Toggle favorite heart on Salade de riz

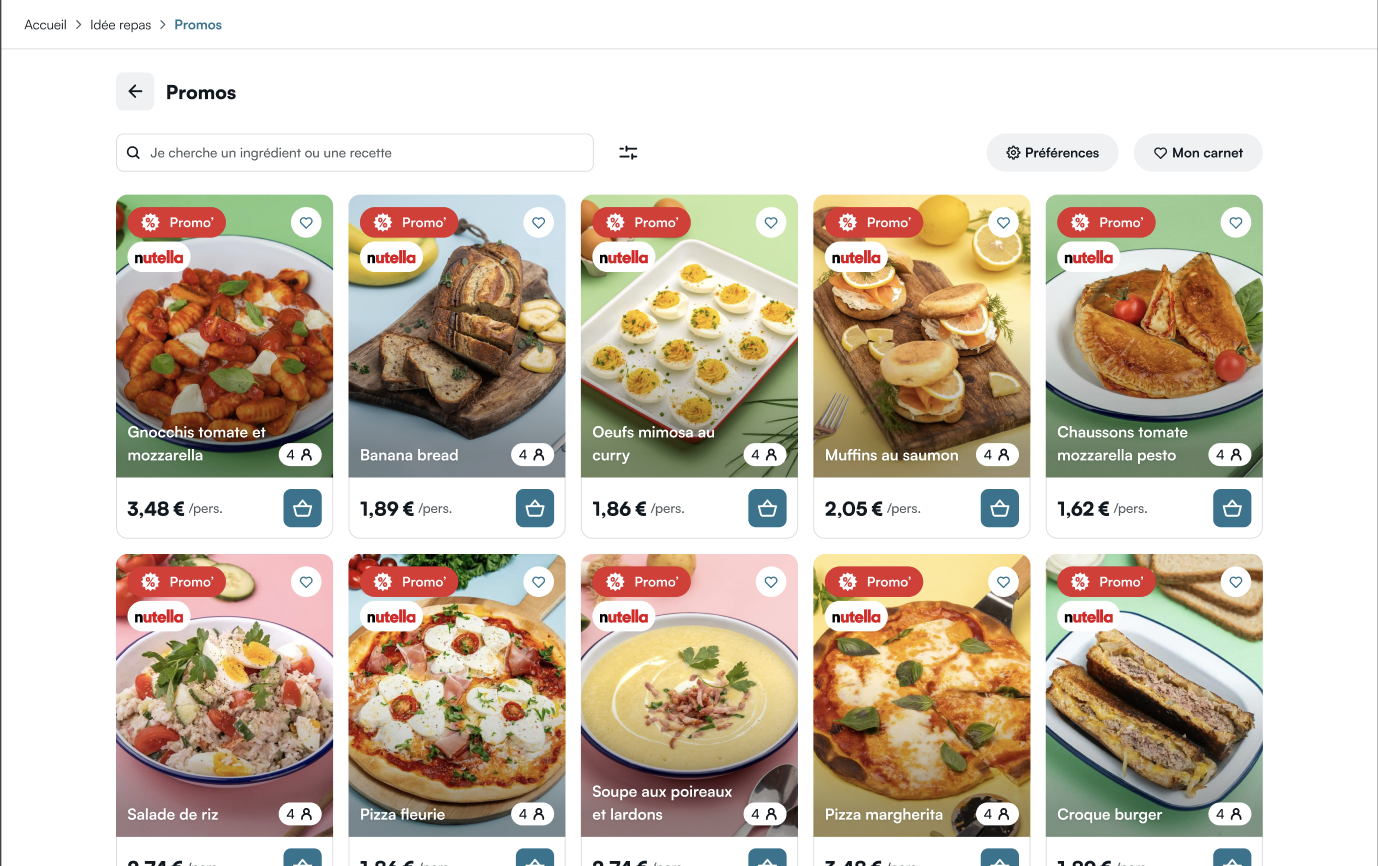(307, 582)
